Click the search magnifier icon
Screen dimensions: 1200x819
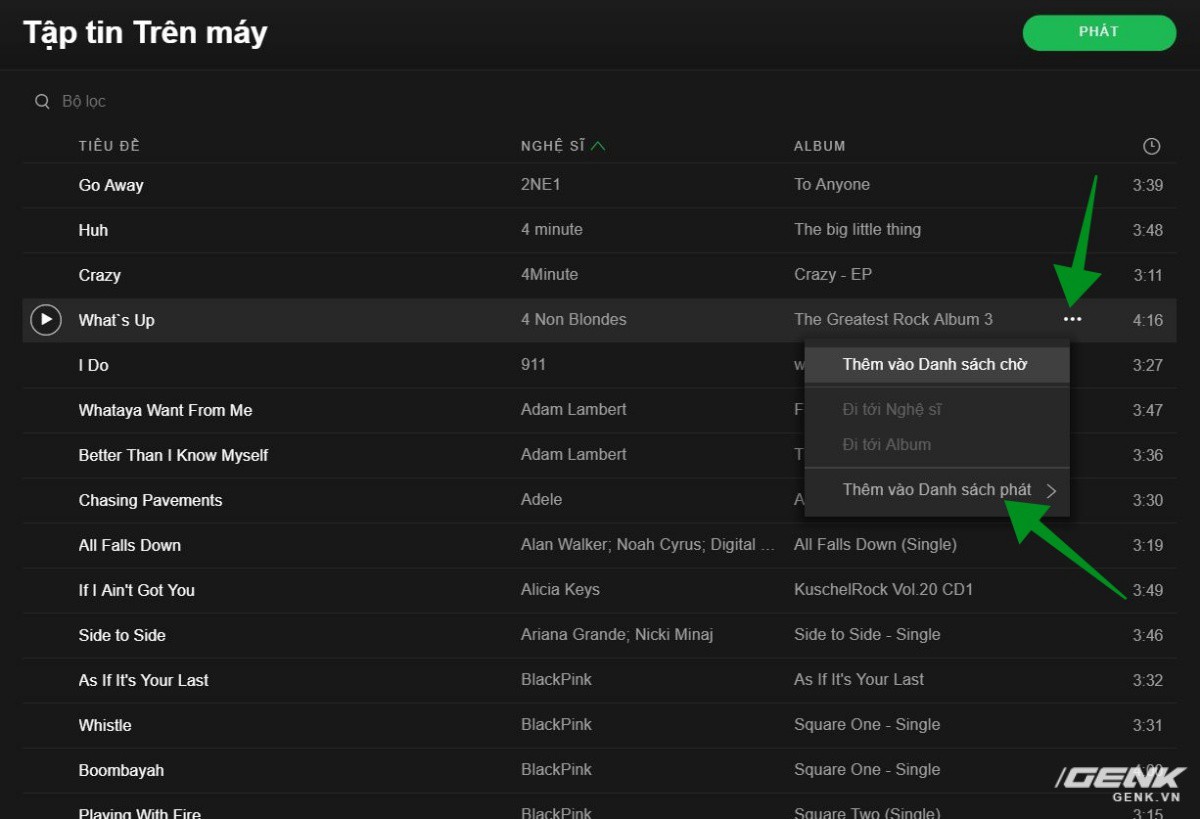tap(42, 101)
